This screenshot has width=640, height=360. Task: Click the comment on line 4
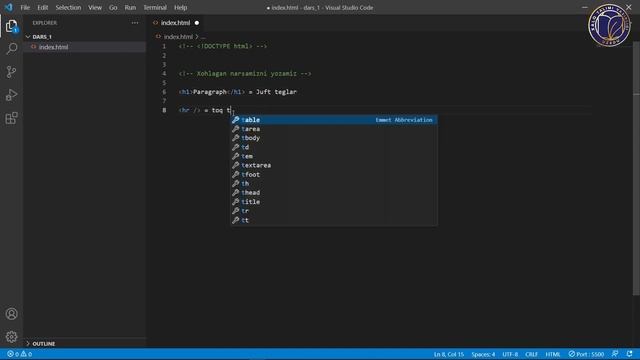(x=245, y=74)
